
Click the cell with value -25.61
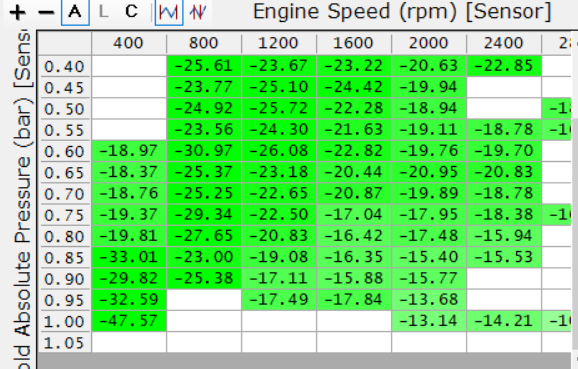[x=204, y=66]
